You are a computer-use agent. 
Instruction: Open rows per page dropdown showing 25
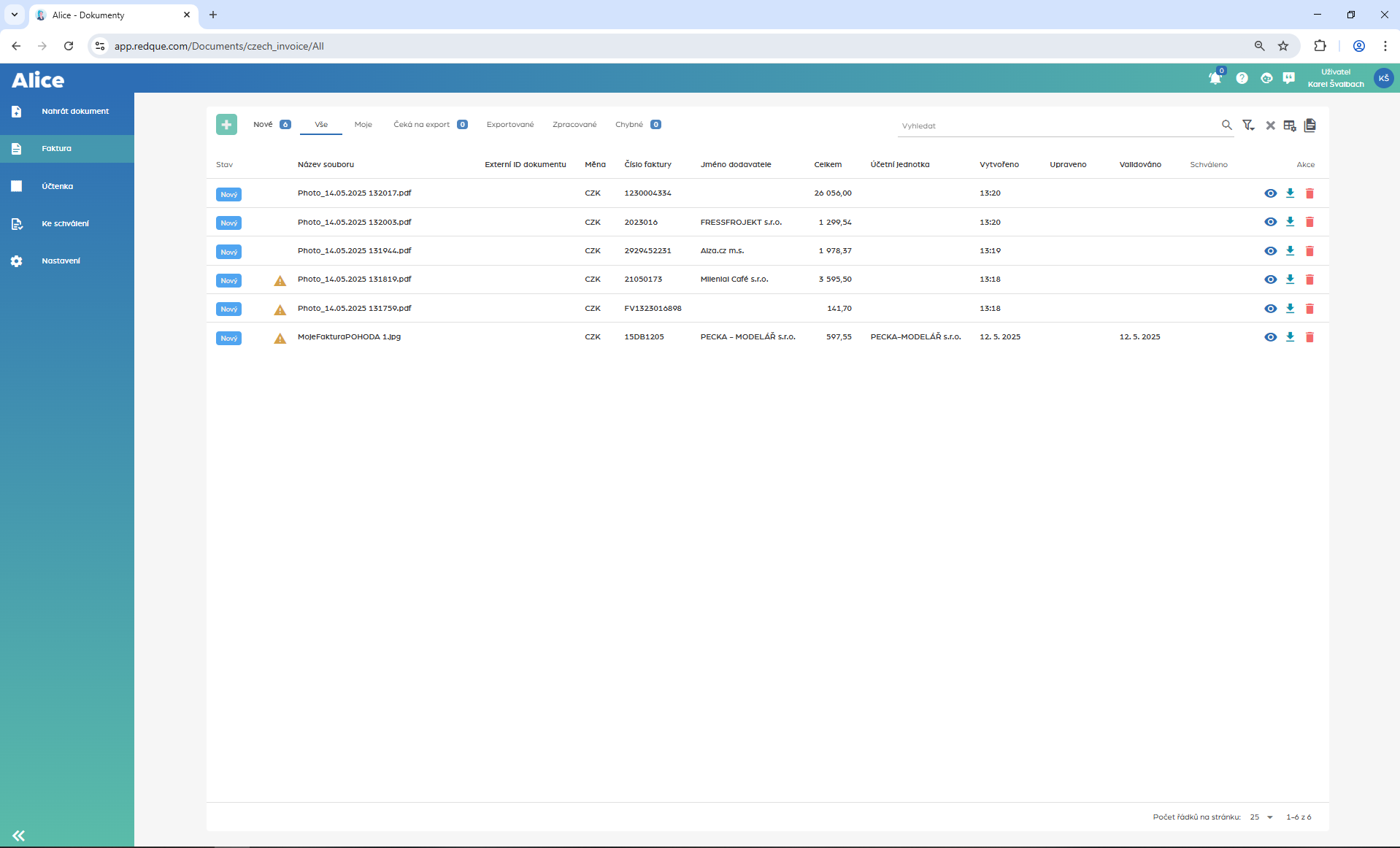pos(1261,817)
